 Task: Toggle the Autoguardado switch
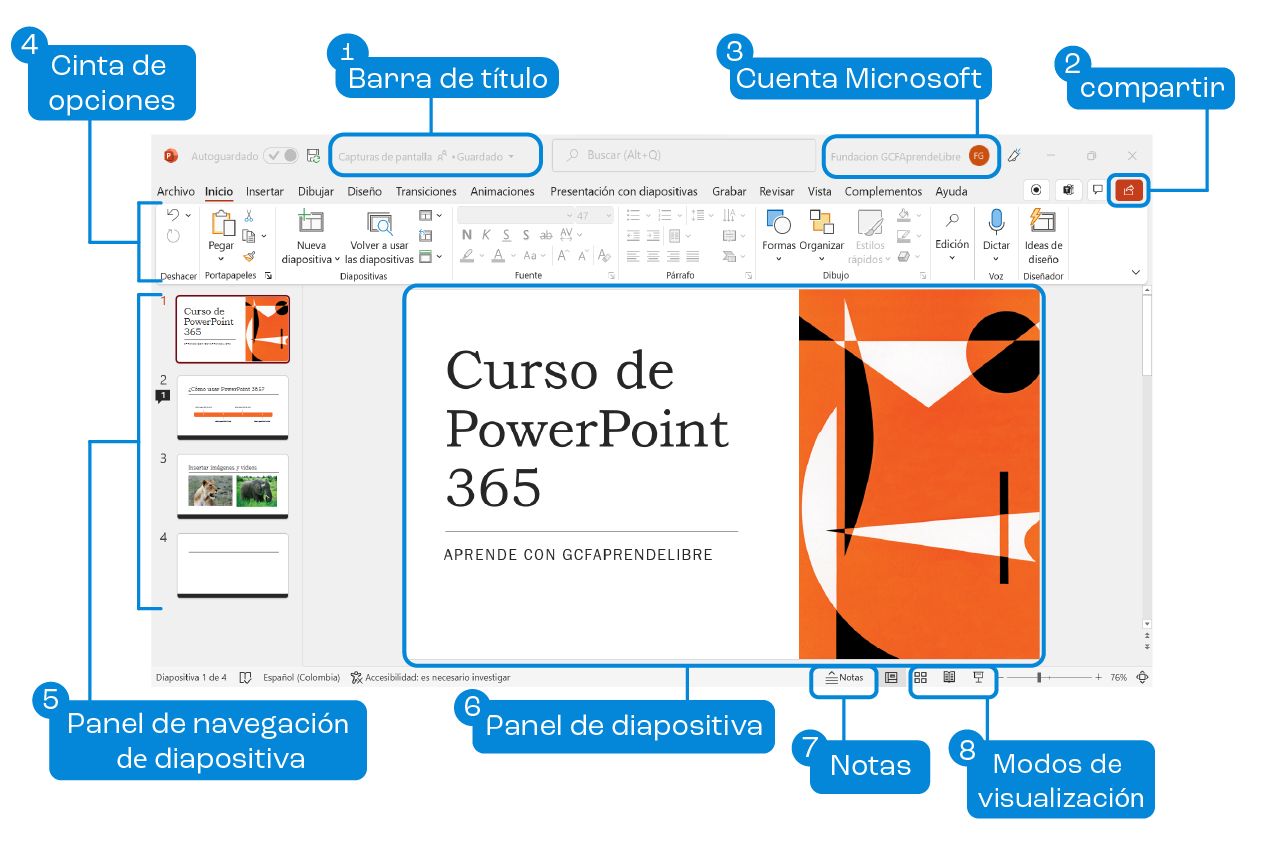coord(283,156)
